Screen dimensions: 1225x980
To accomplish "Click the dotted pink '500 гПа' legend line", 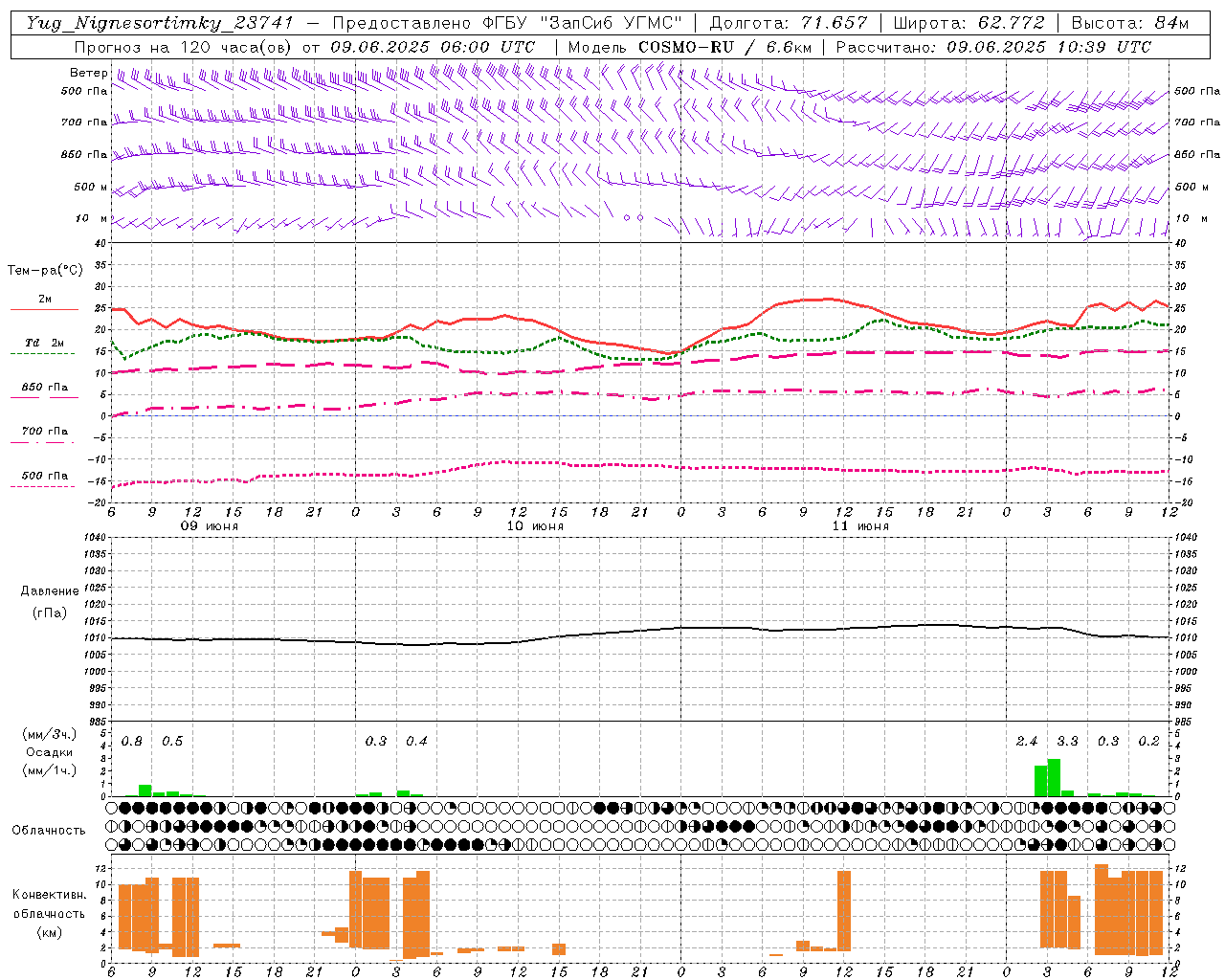I will coord(42,486).
